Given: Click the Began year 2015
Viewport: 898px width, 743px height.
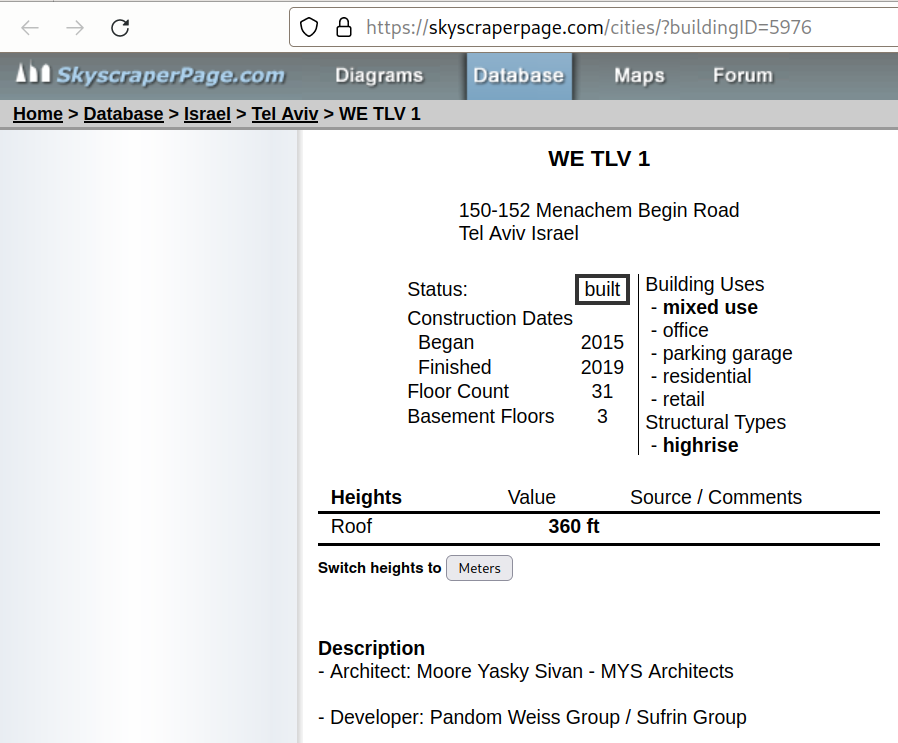Looking at the screenshot, I should click(x=602, y=342).
